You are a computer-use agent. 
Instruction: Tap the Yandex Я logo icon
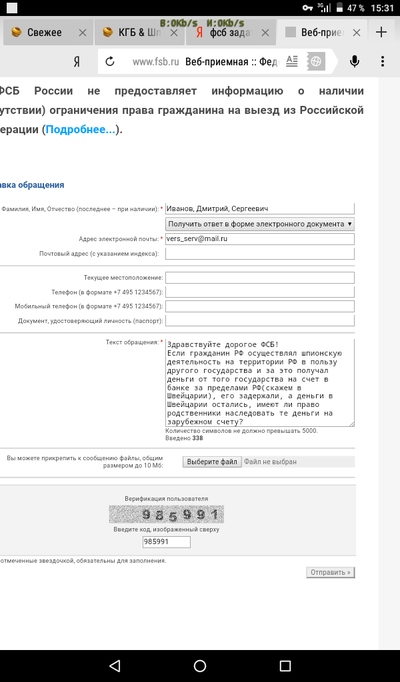pyautogui.click(x=77, y=62)
